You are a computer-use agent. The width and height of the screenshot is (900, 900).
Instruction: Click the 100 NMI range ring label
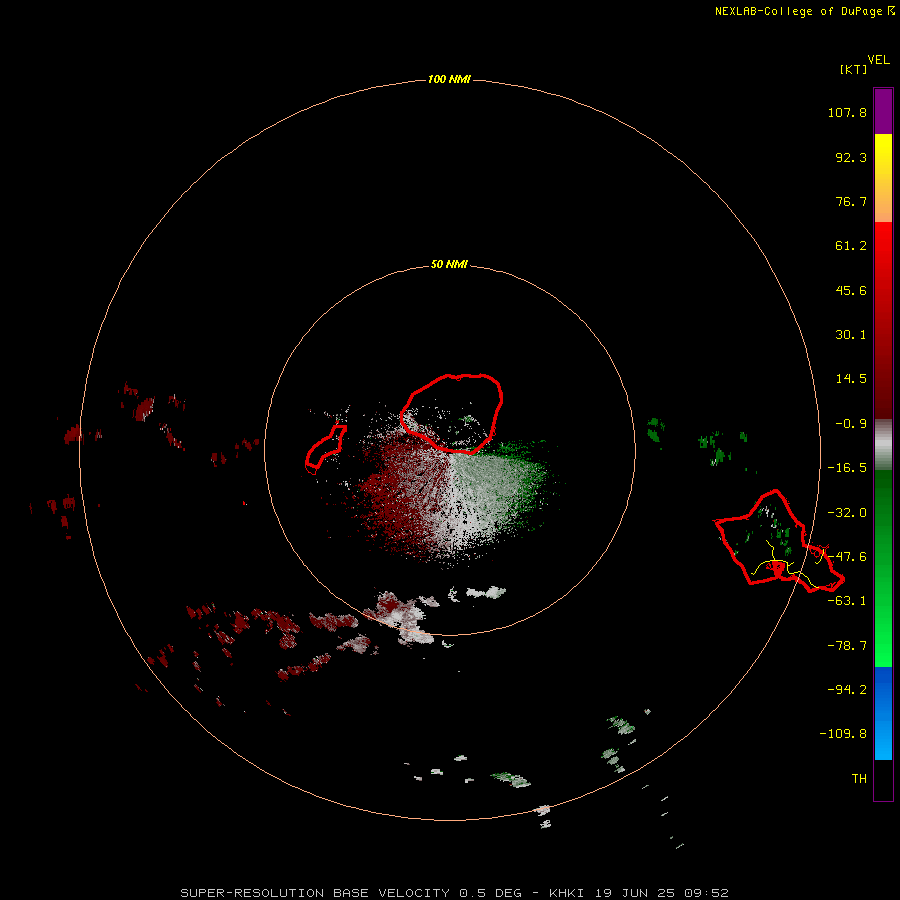(x=449, y=79)
